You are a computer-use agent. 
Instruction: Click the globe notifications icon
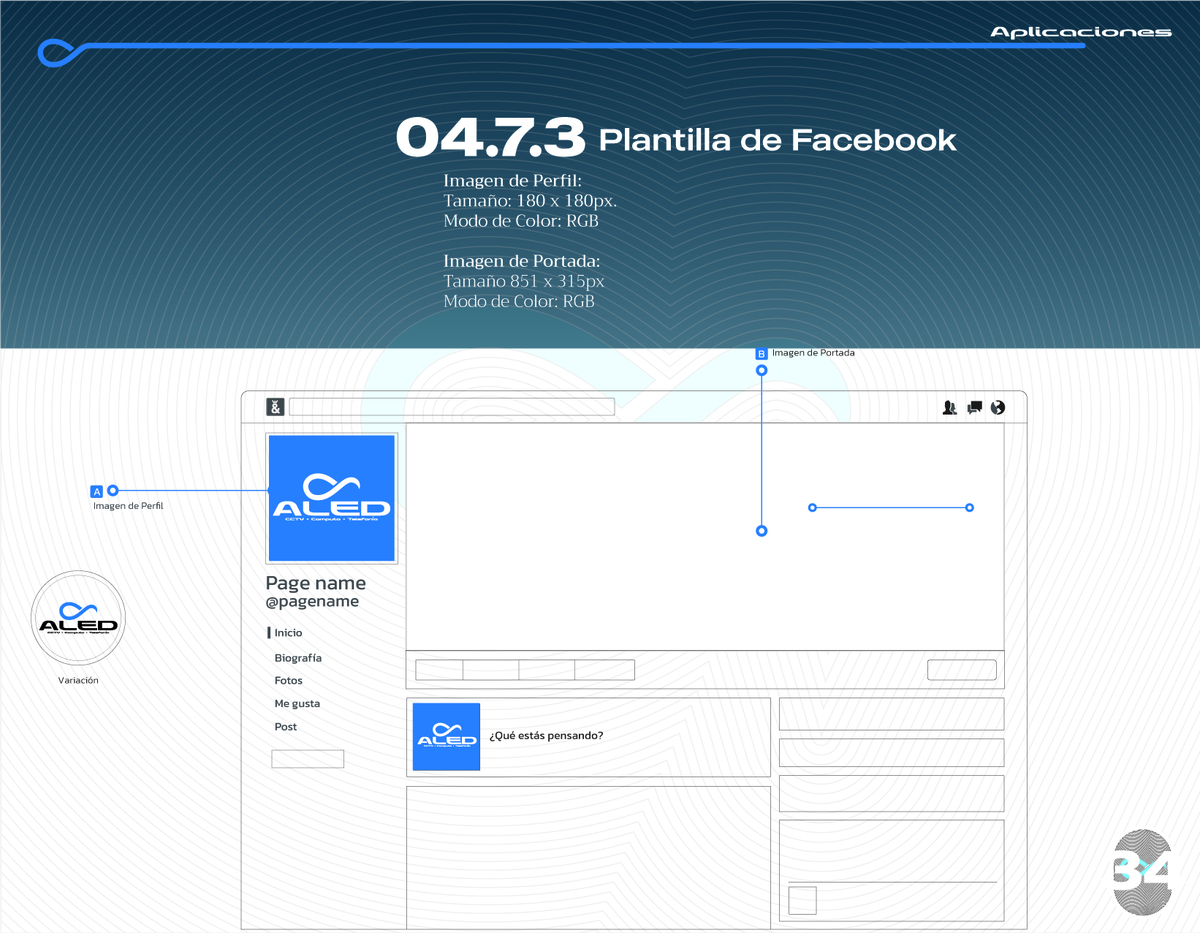[x=997, y=407]
